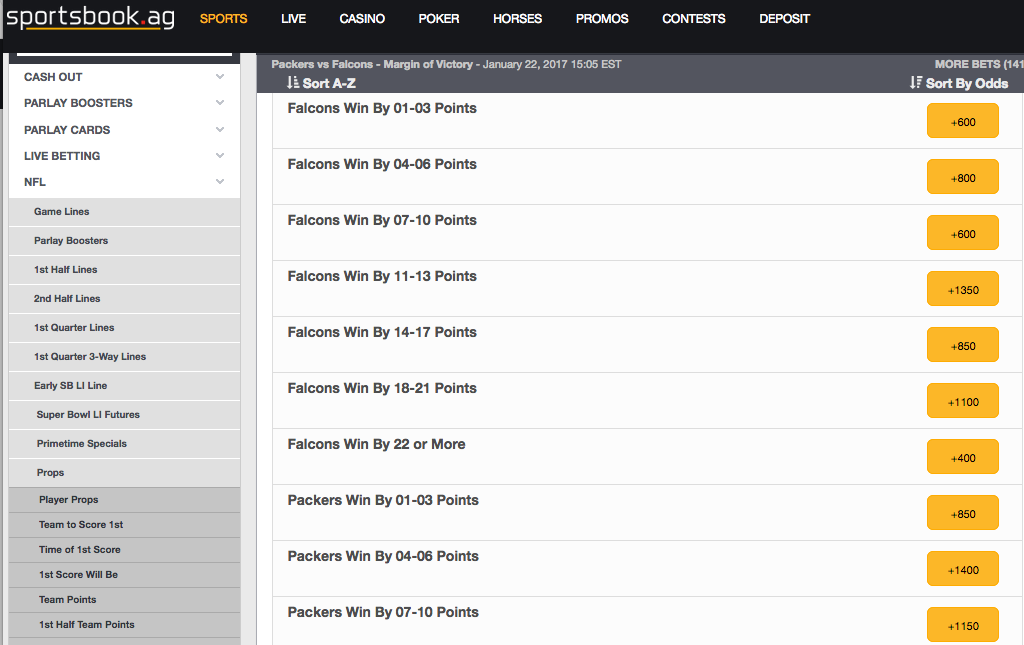This screenshot has width=1024, height=645.
Task: Go to the CASINO section
Action: tap(362, 19)
